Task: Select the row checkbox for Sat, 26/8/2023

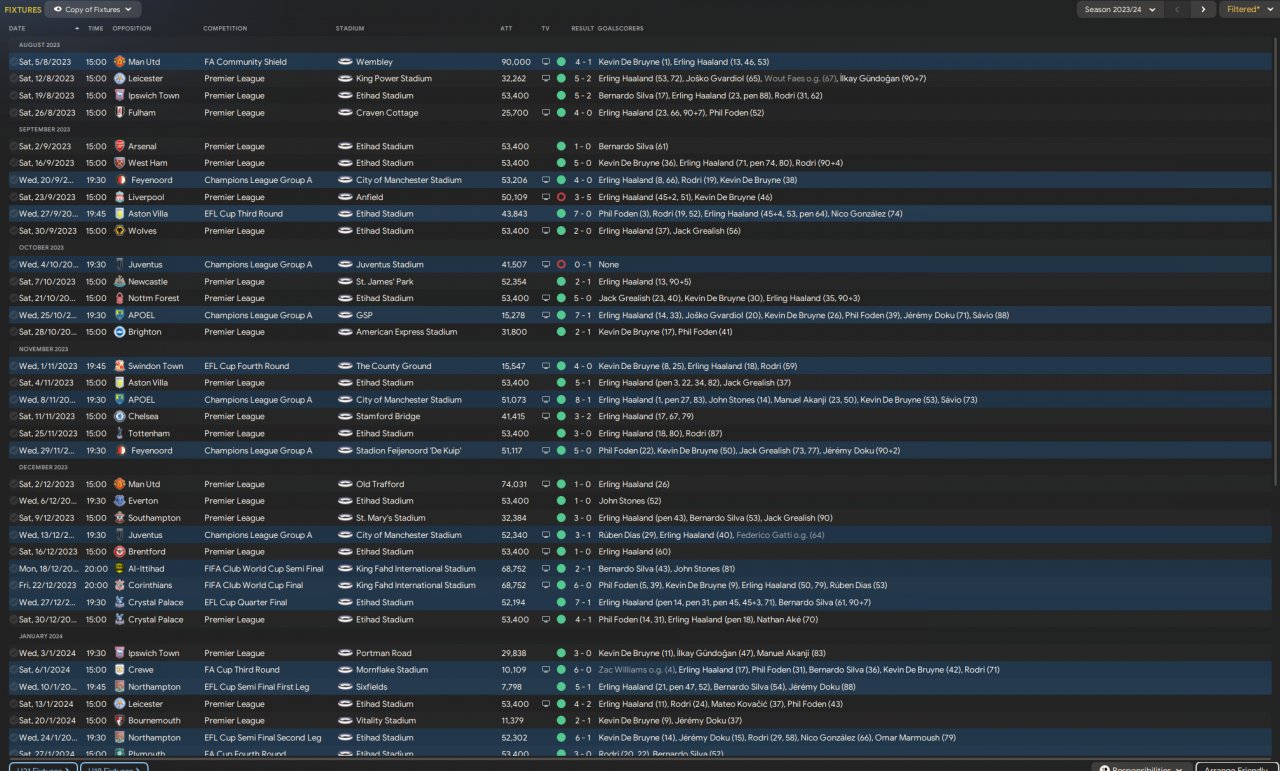Action: (x=14, y=113)
